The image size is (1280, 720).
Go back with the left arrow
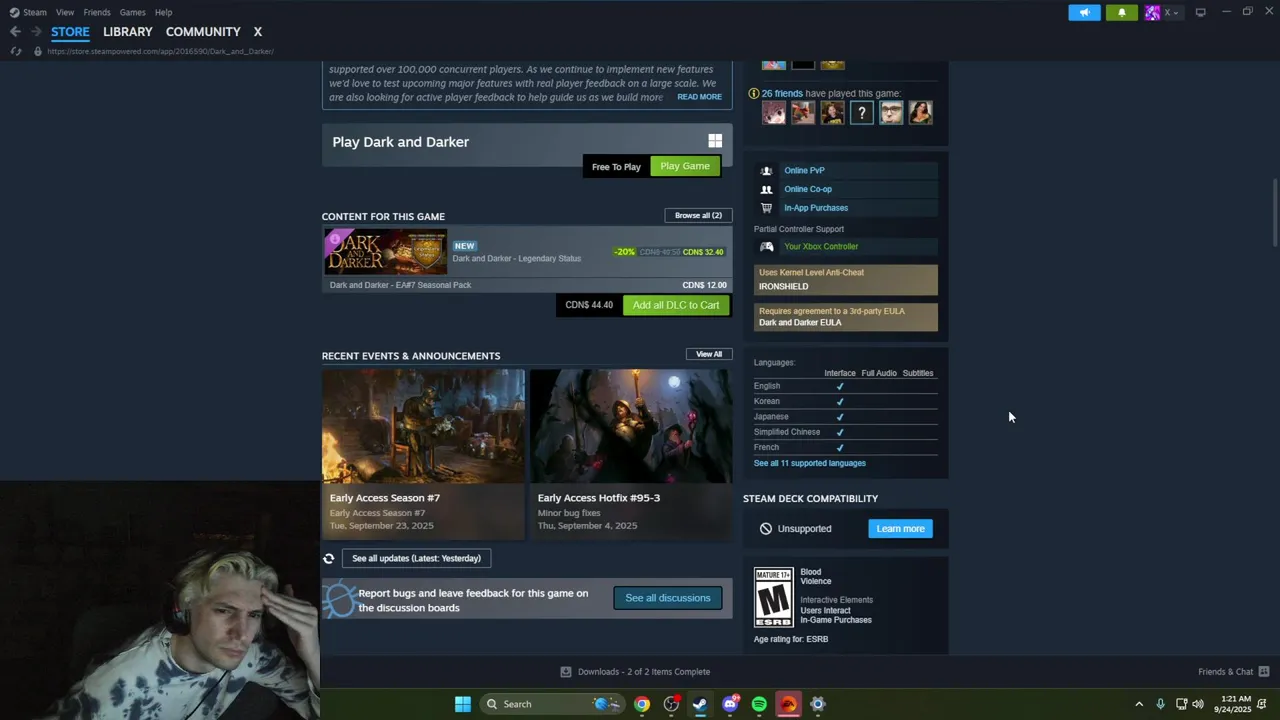(x=15, y=32)
